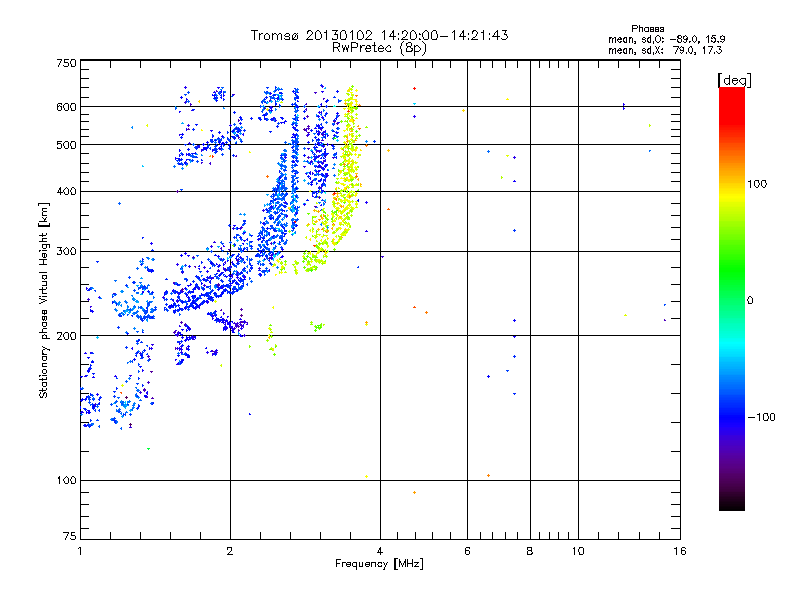The width and height of the screenshot is (800, 600).
Task: Click the x-axis '1' tick label
Action: [x=80, y=551]
